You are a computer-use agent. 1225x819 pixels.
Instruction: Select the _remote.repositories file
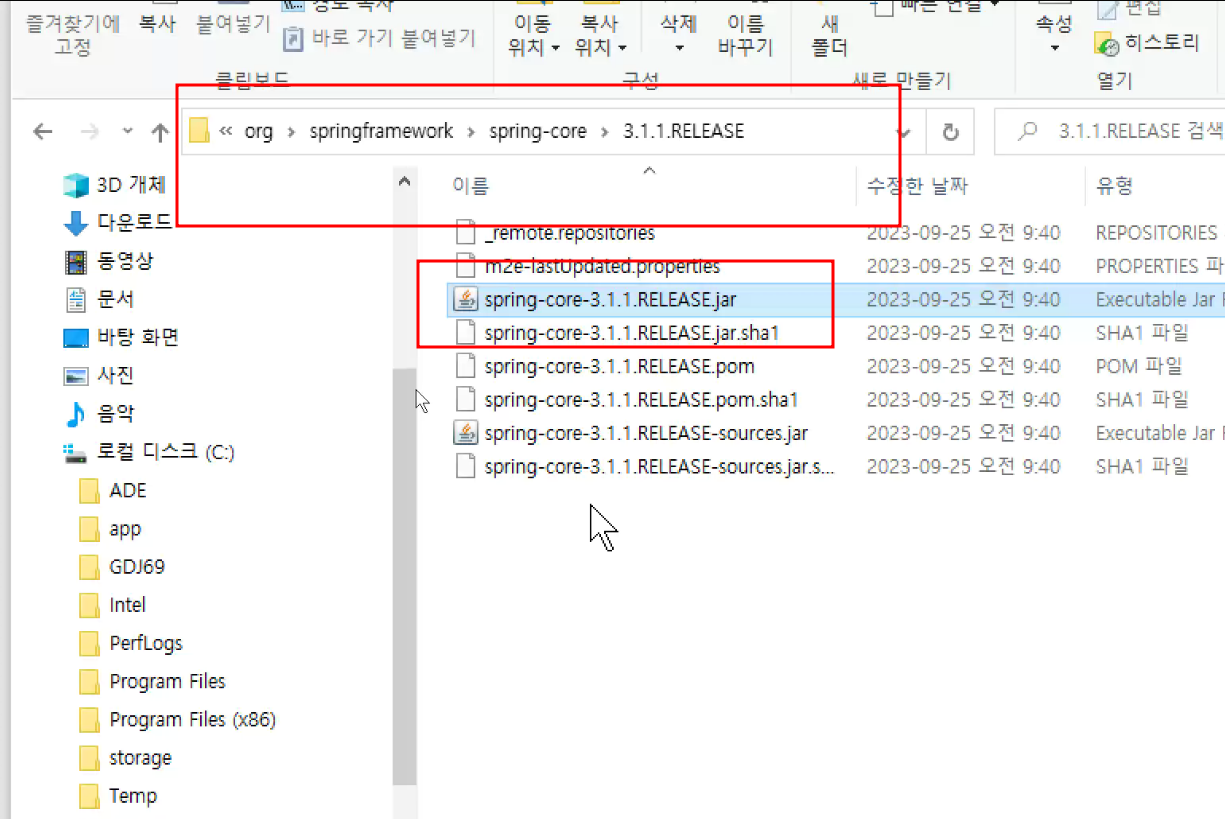point(569,233)
